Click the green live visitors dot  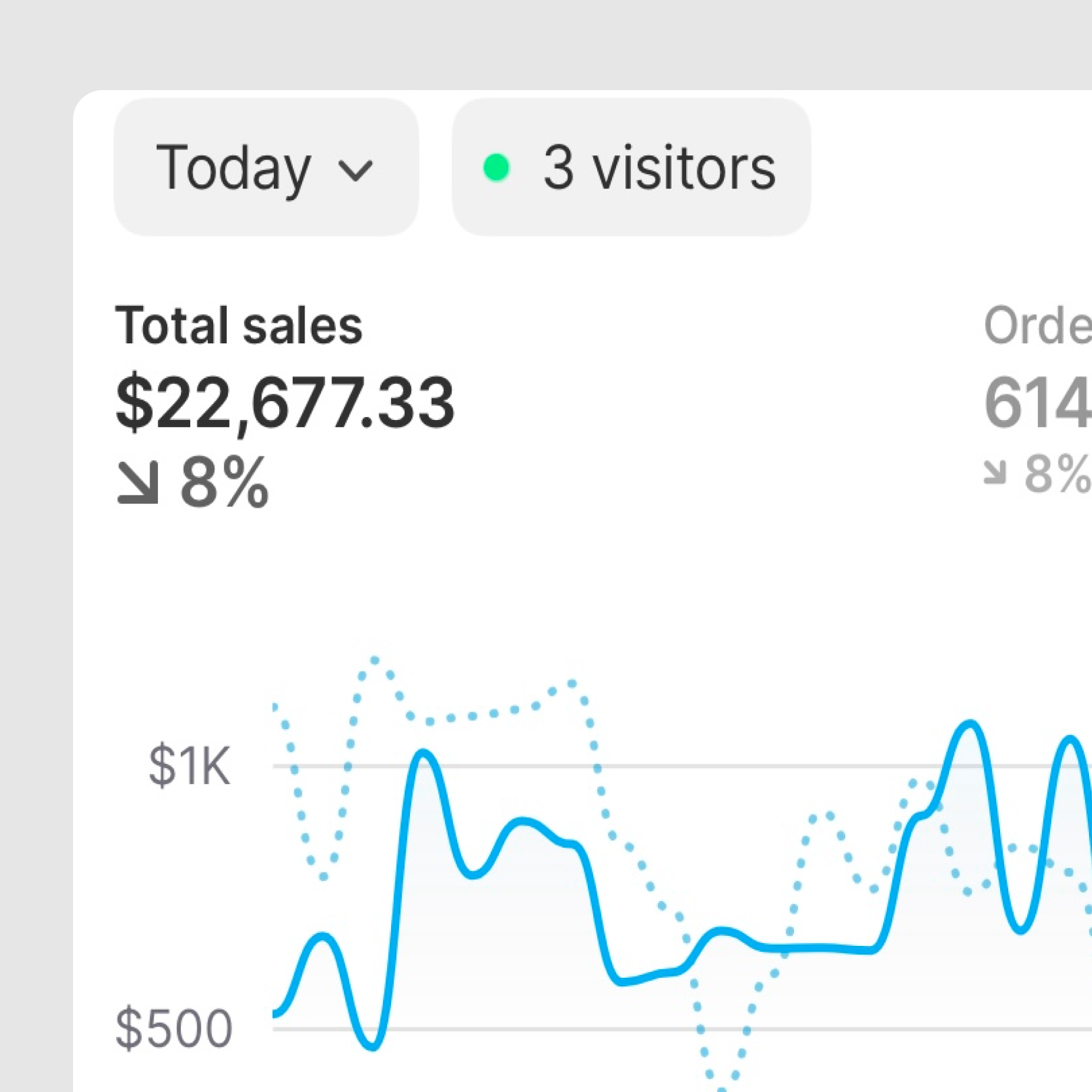(x=496, y=168)
